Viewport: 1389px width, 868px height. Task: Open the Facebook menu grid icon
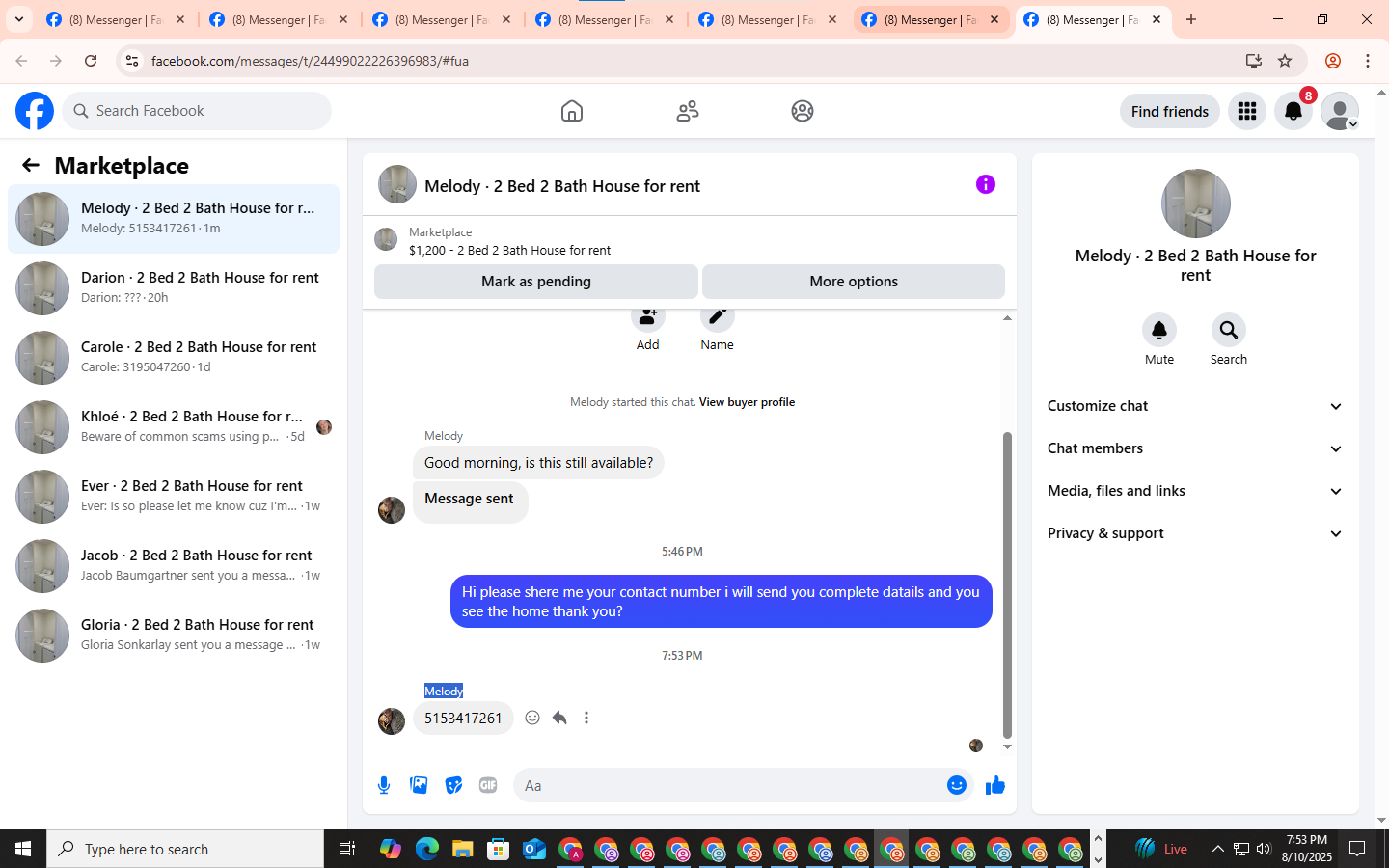pyautogui.click(x=1247, y=111)
